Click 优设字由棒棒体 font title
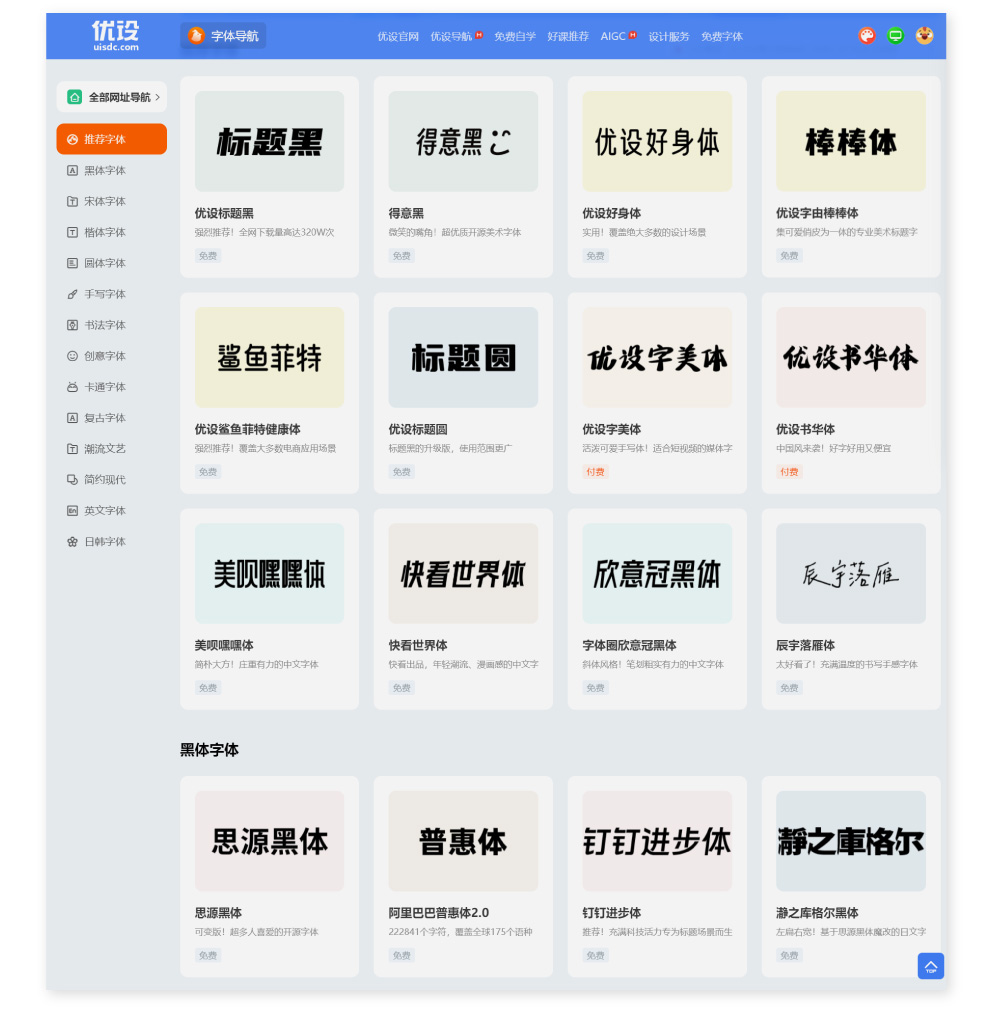The height and width of the screenshot is (1010, 1000). 817,213
